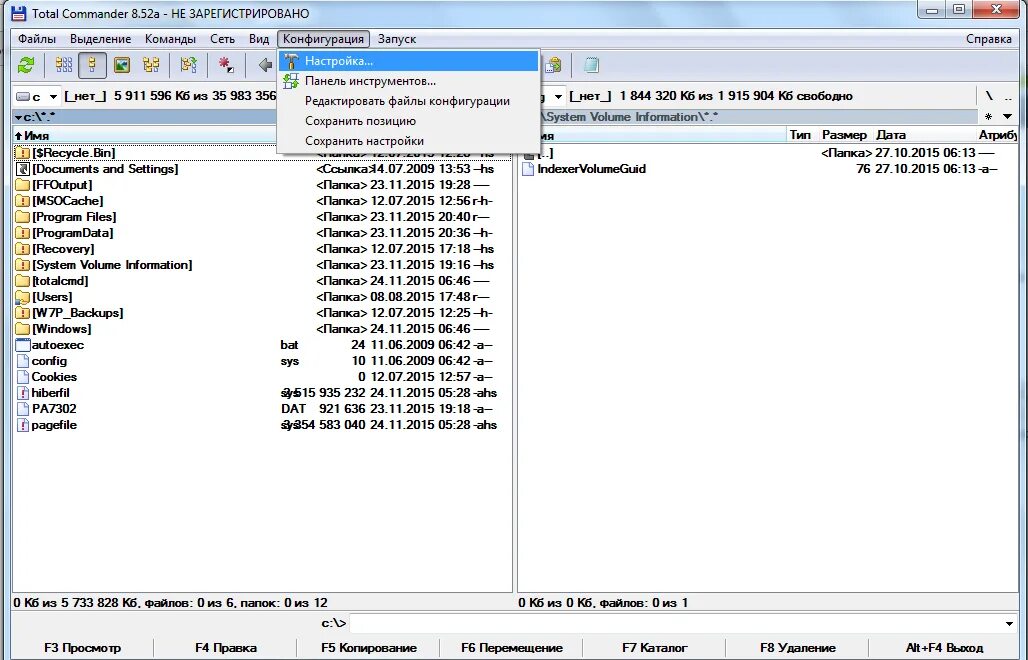This screenshot has height=660, width=1028.
Task: Open the Сеть menu
Action: [x=222, y=39]
